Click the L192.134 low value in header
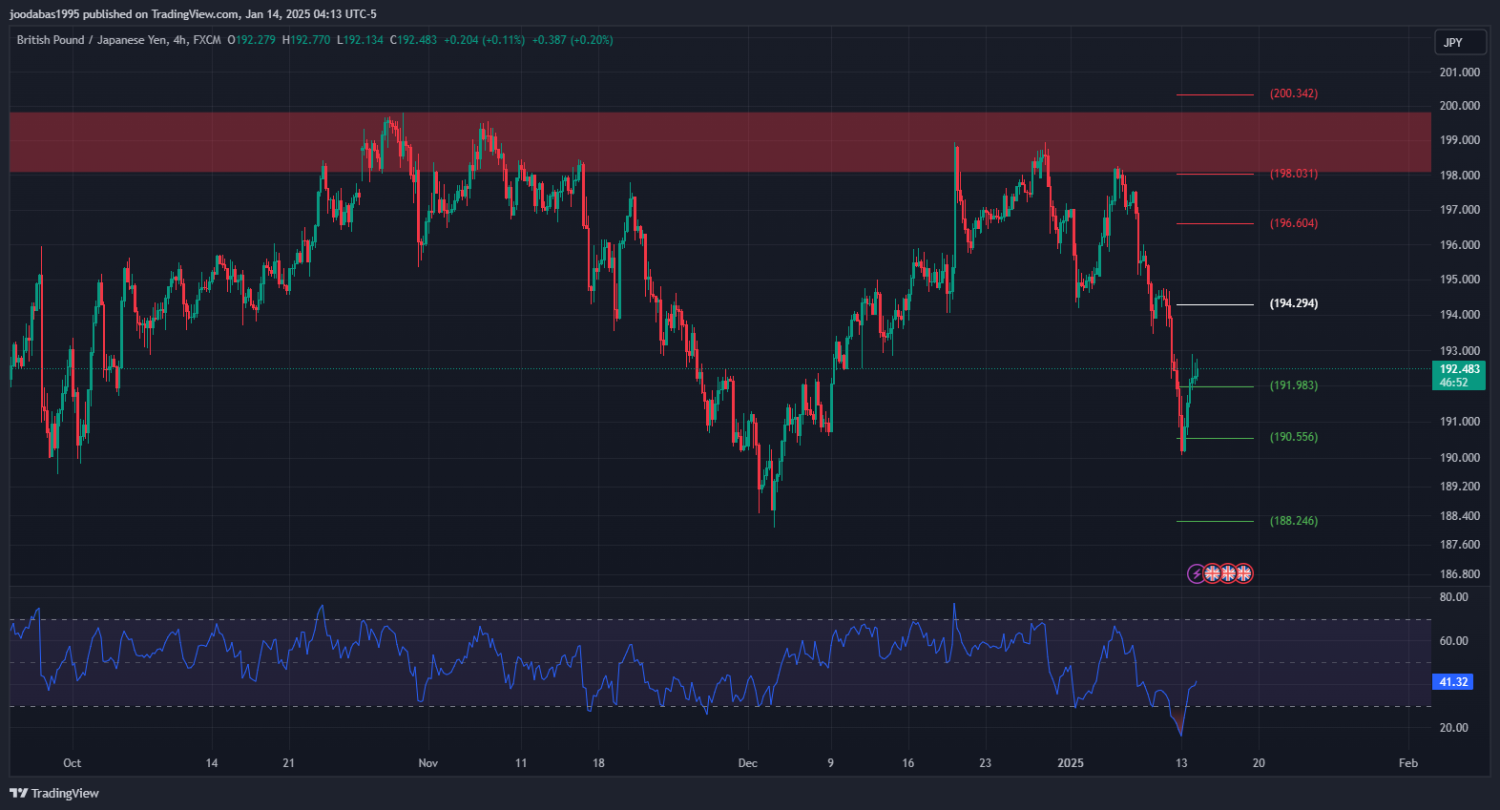The image size is (1500, 810). pos(361,40)
